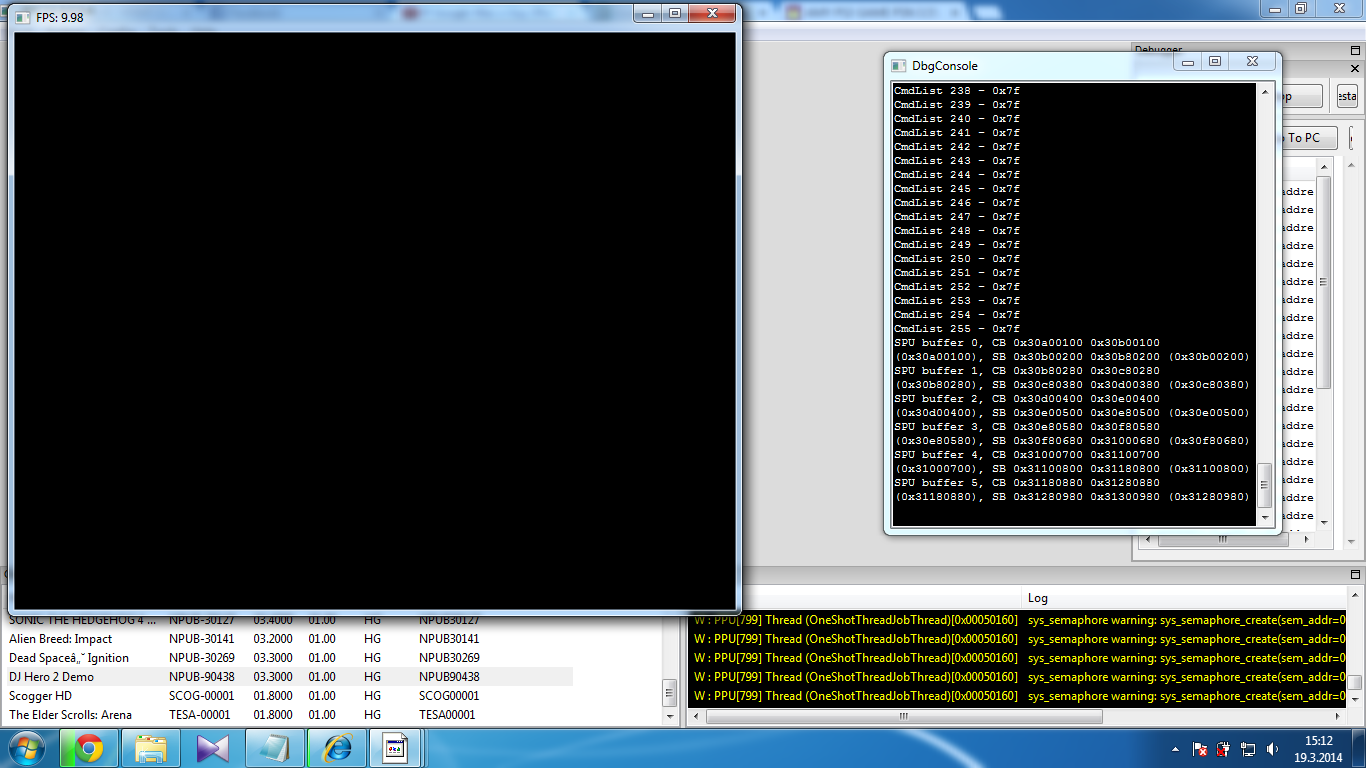Click the power battery tray icon

click(1224, 749)
